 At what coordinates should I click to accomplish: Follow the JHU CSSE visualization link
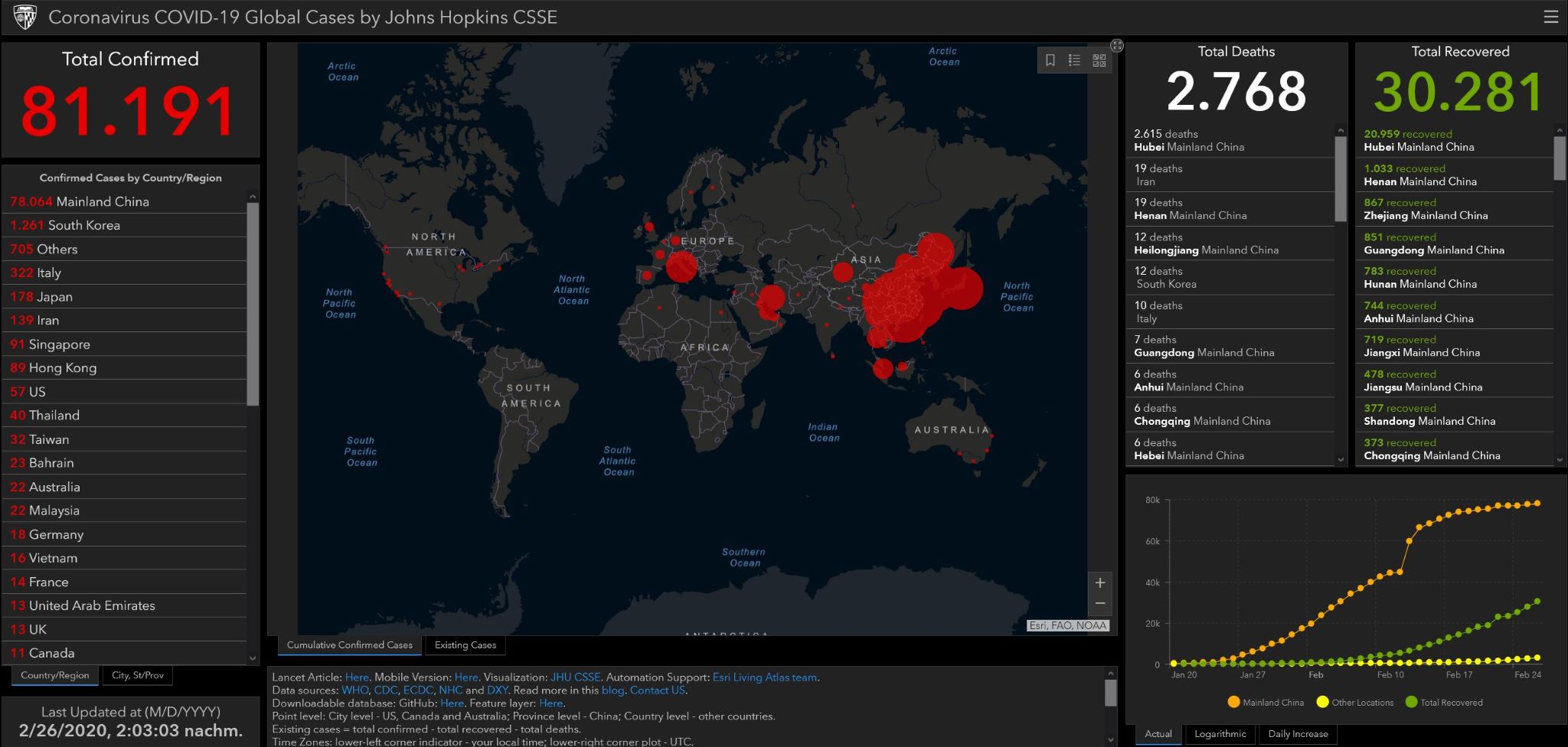pyautogui.click(x=575, y=677)
